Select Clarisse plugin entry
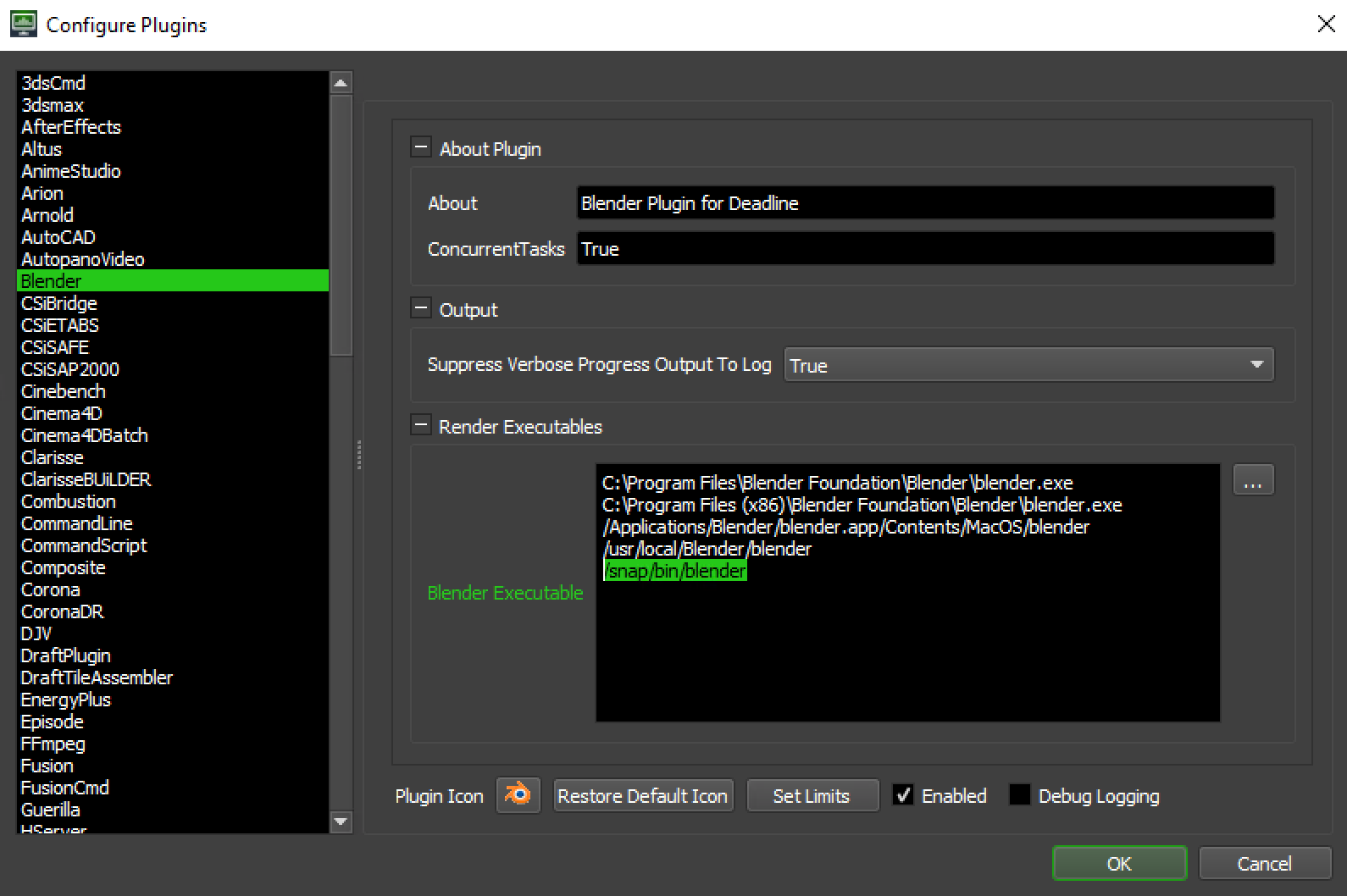This screenshot has height=896, width=1347. [x=173, y=457]
